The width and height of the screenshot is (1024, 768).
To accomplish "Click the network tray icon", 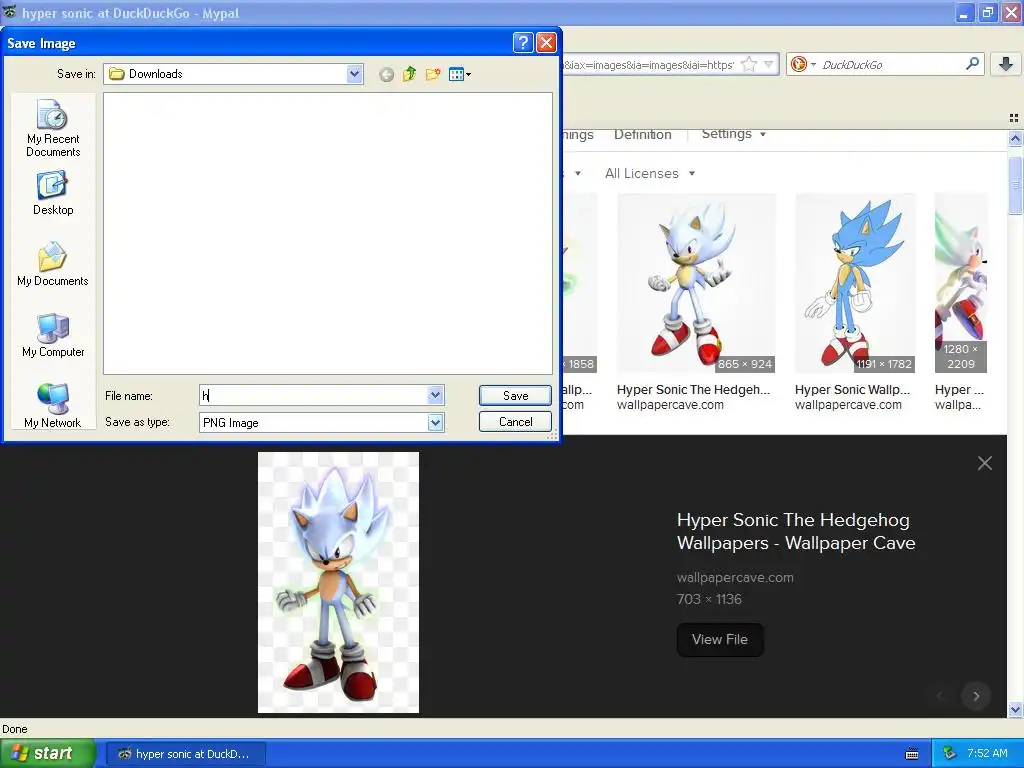I will (x=950, y=753).
